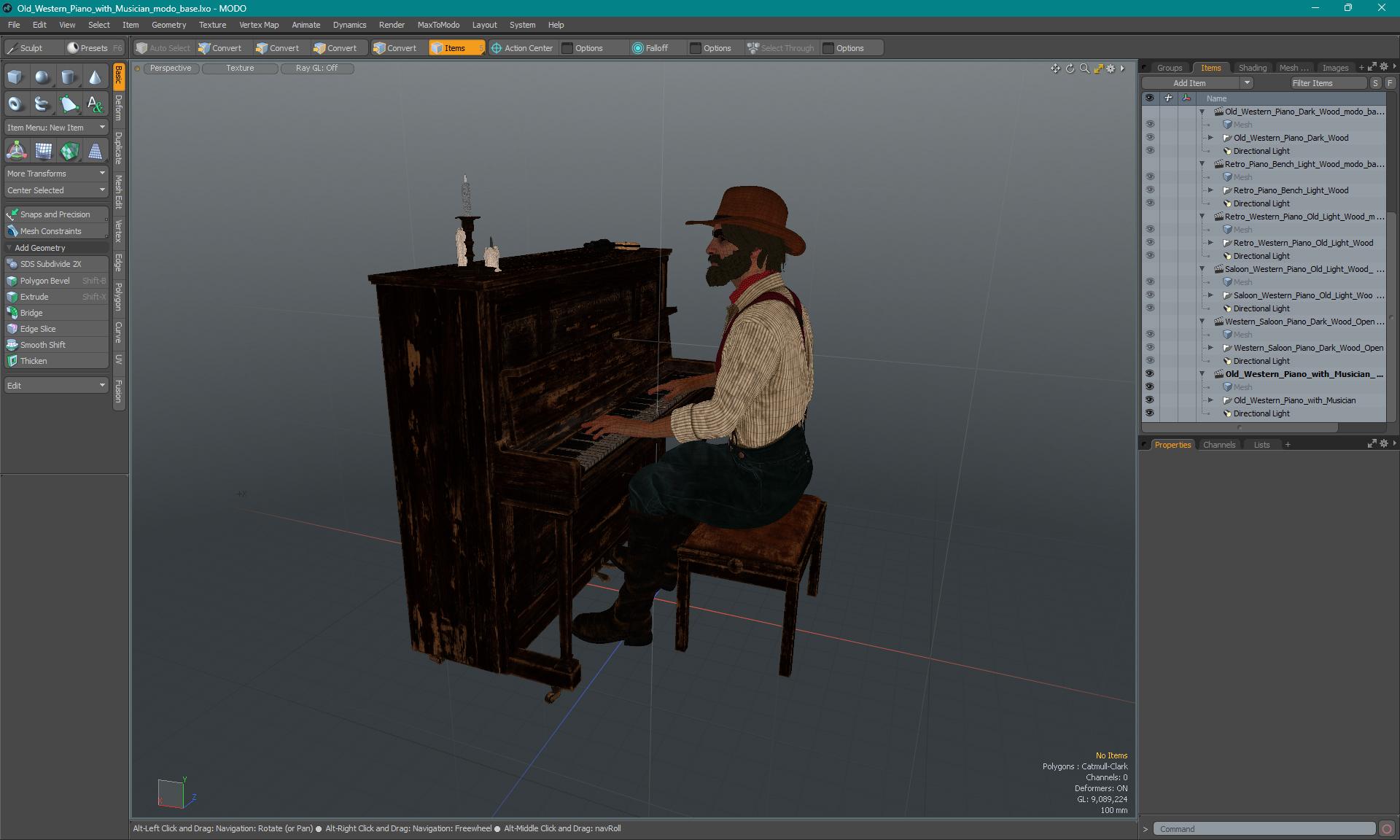Open the Center Selected dropdown
Screen dimensions: 1400x840
pos(56,190)
